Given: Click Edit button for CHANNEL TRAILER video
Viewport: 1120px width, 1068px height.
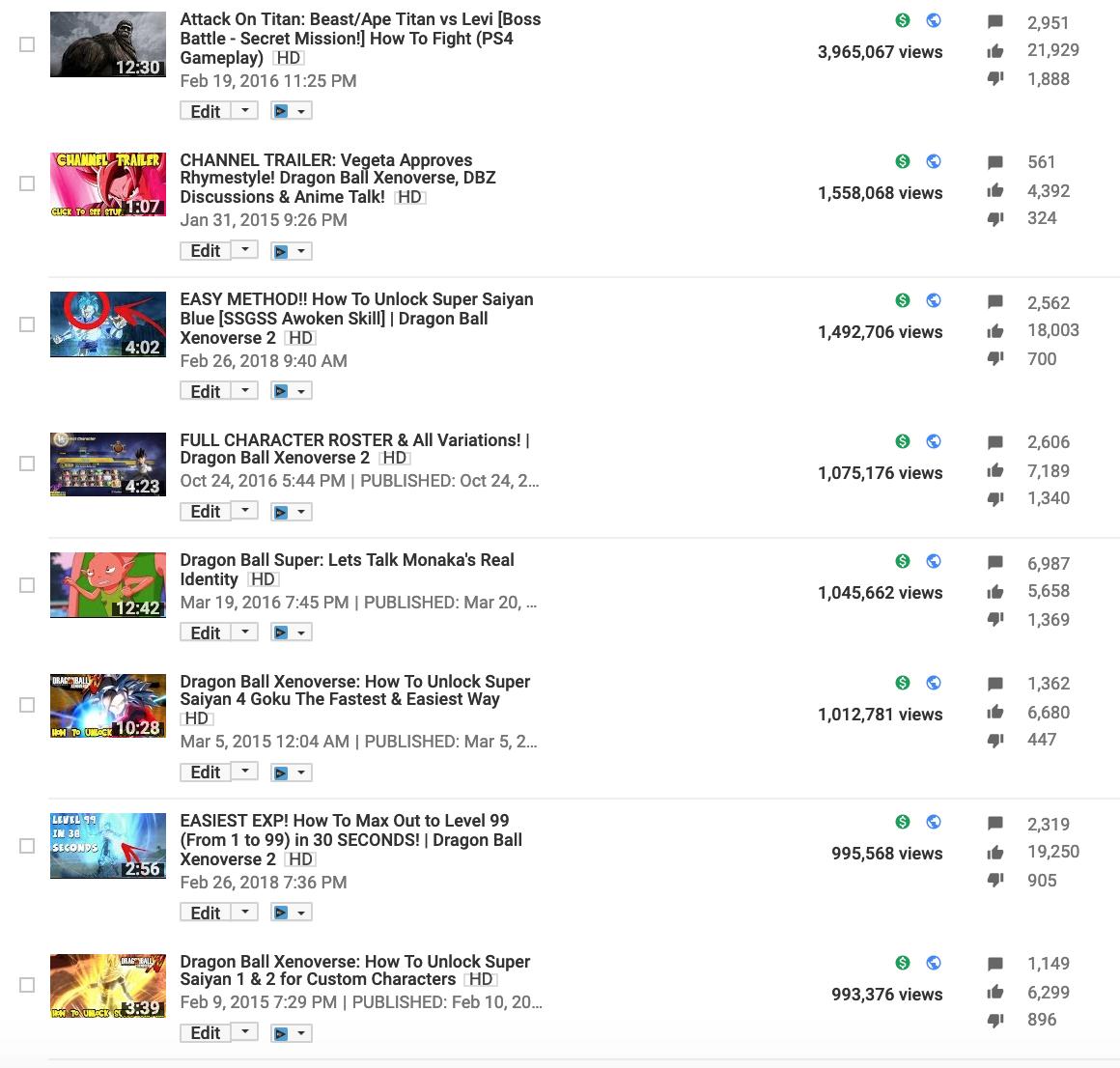Looking at the screenshot, I should pos(206,251).
